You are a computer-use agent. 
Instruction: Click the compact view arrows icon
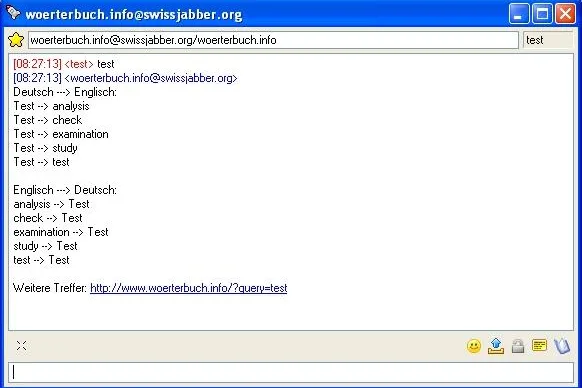point(22,346)
